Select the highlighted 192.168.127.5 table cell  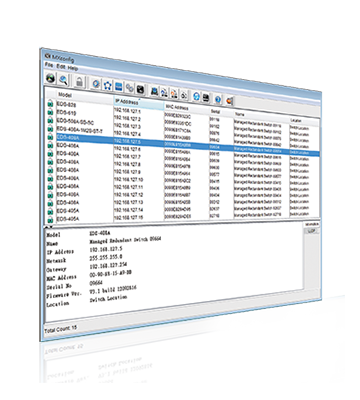[139, 142]
